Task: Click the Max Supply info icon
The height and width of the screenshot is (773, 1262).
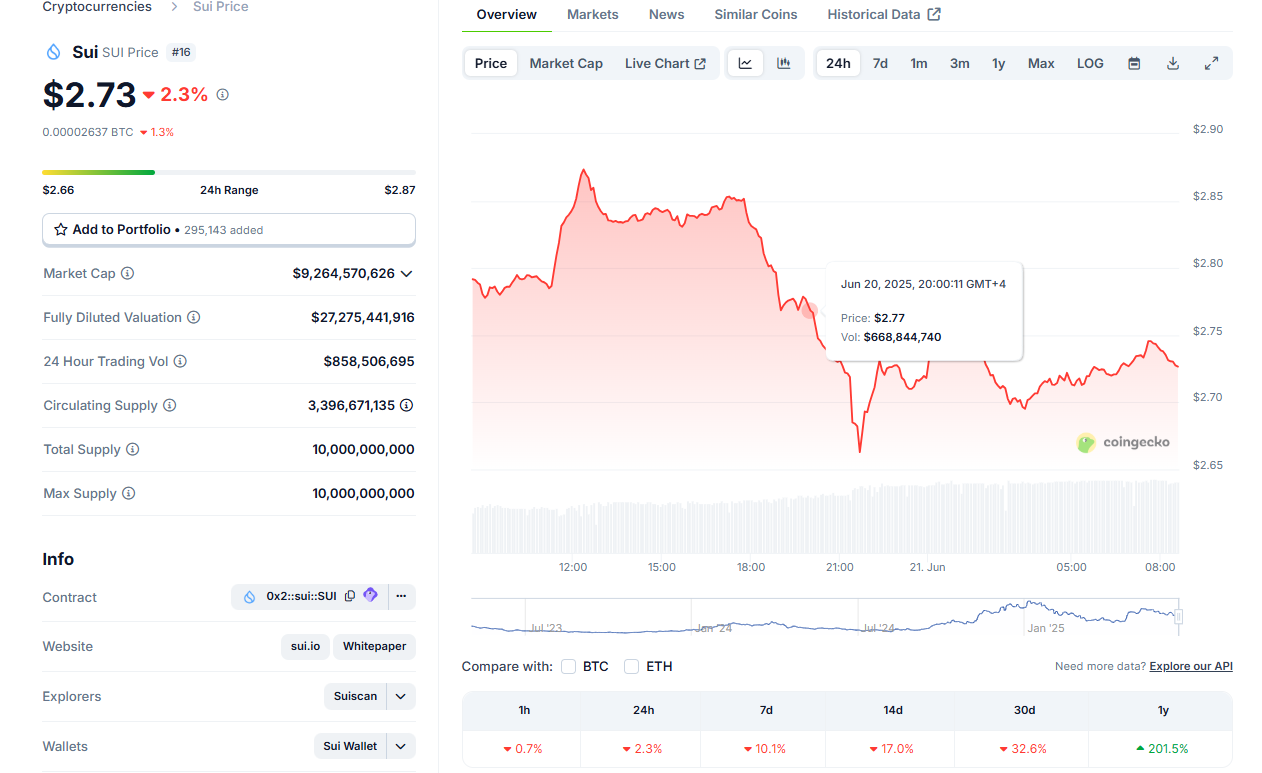Action: click(128, 493)
